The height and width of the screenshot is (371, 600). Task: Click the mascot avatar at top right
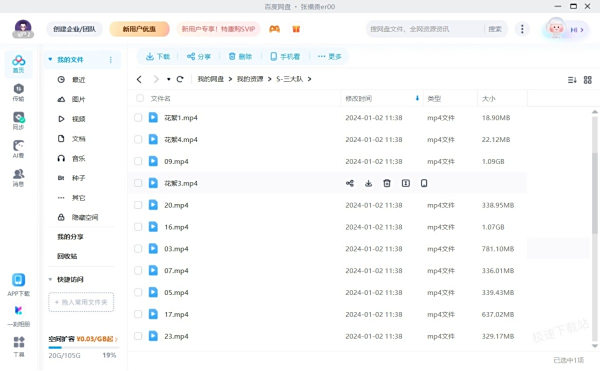click(556, 28)
